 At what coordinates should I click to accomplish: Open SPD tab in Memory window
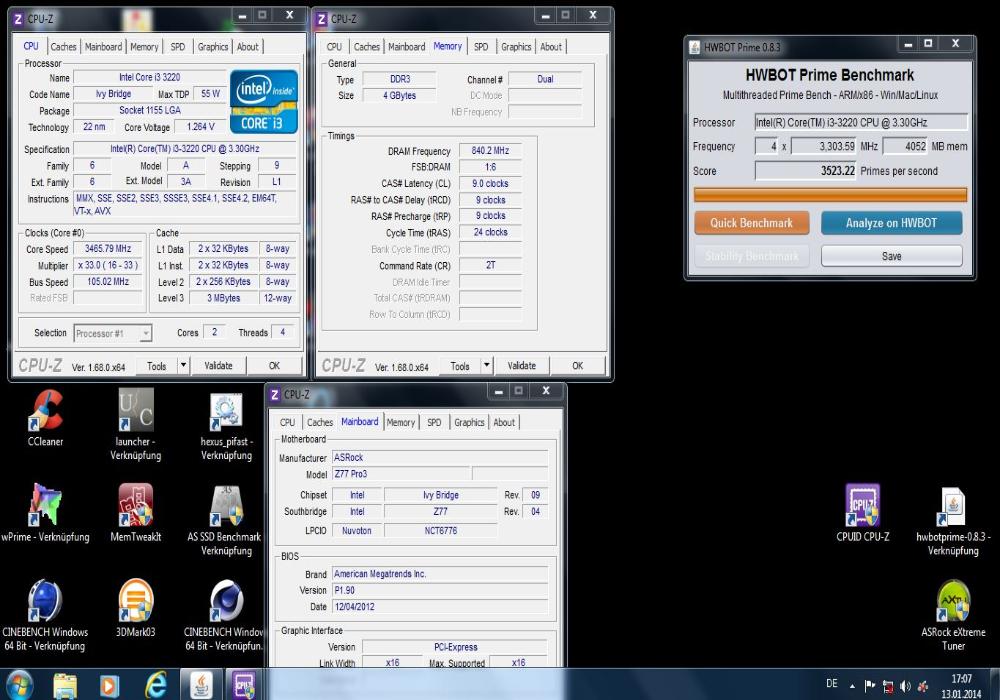482,47
